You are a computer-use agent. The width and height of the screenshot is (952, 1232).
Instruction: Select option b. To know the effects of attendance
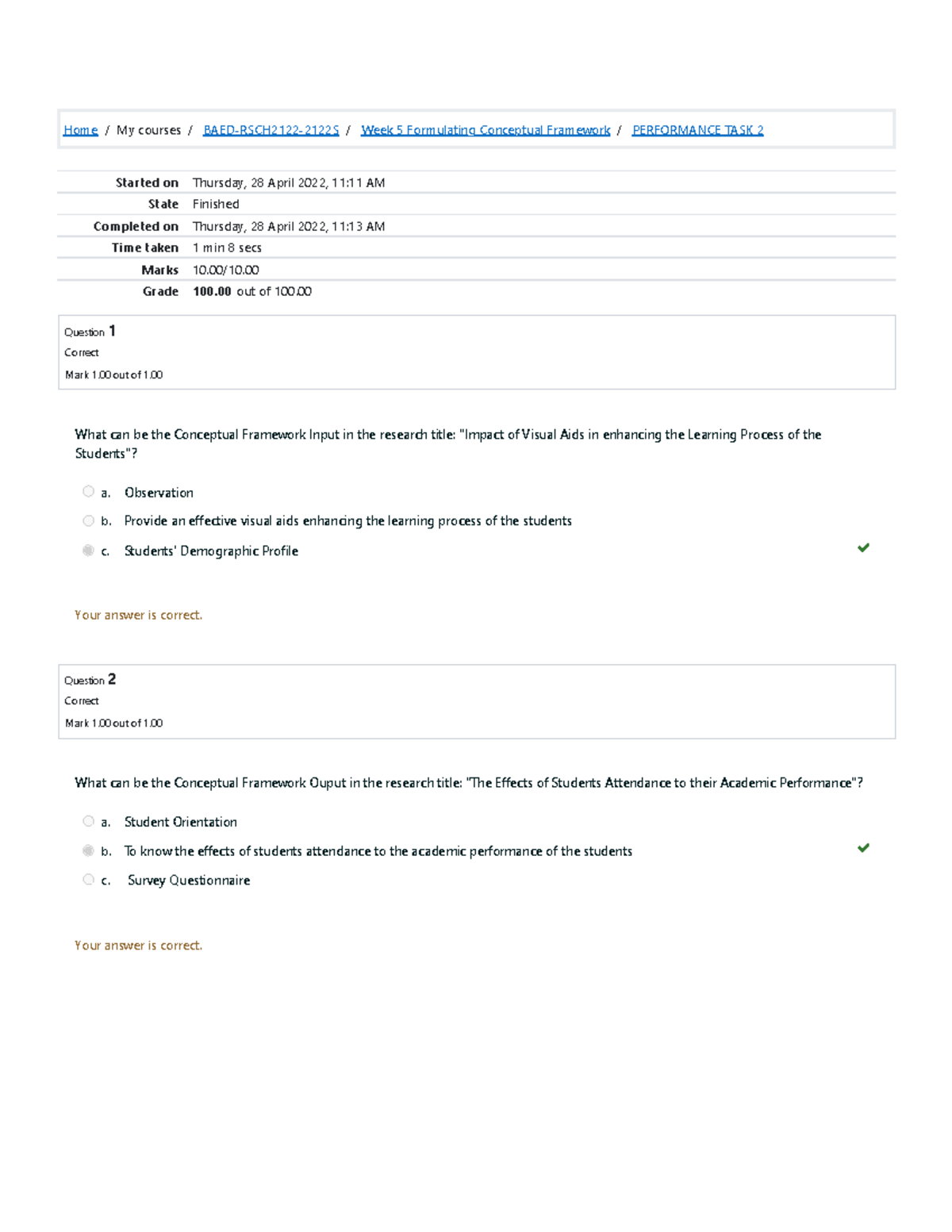(x=88, y=850)
